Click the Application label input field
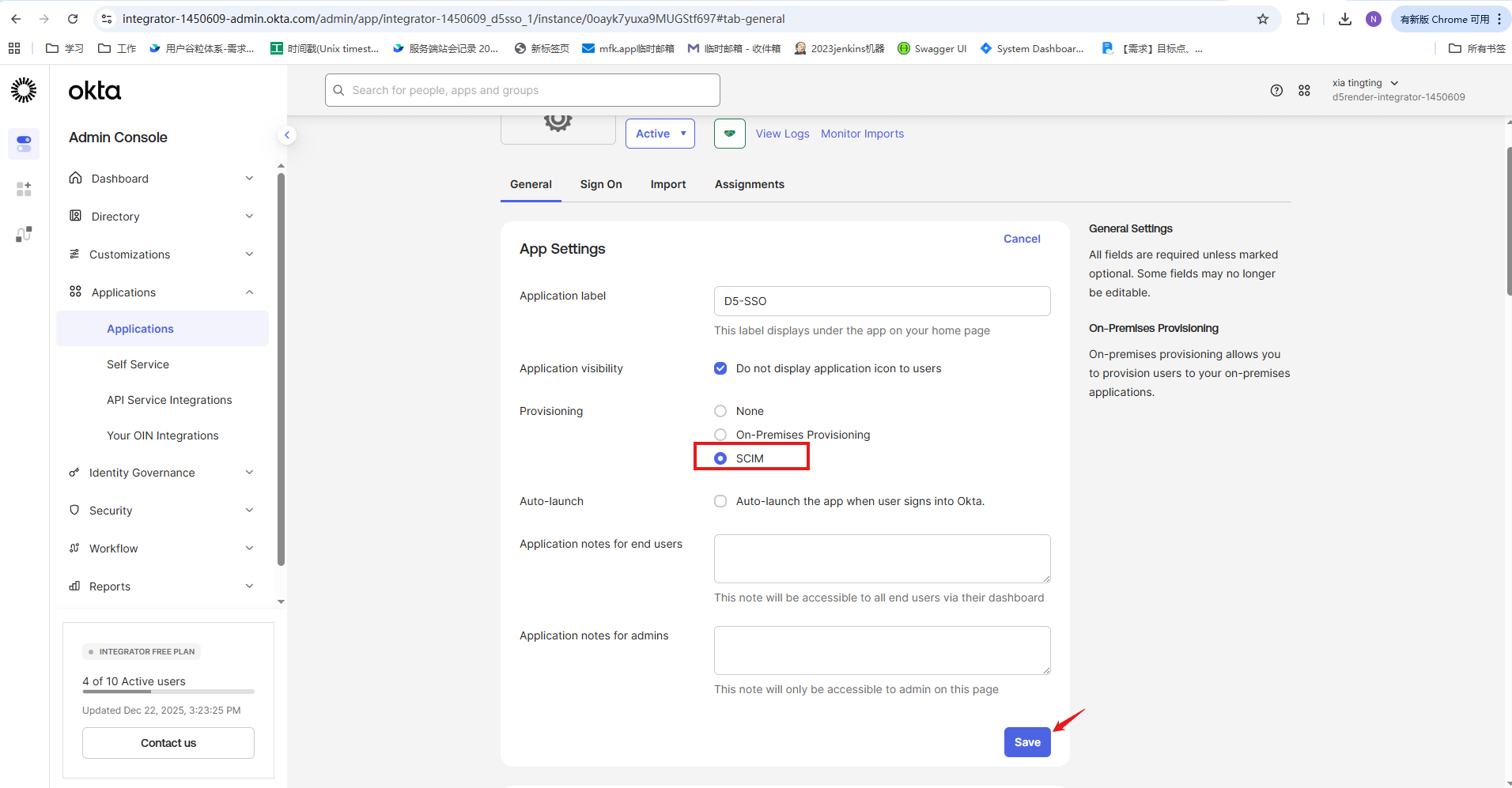 [x=882, y=301]
